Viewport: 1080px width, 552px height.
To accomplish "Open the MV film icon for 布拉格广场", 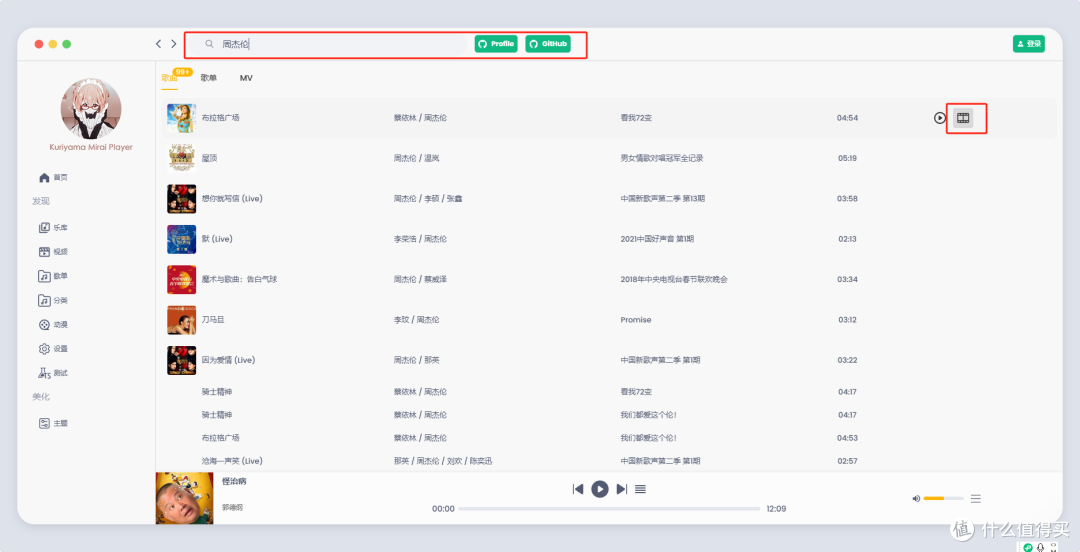I will [x=963, y=118].
